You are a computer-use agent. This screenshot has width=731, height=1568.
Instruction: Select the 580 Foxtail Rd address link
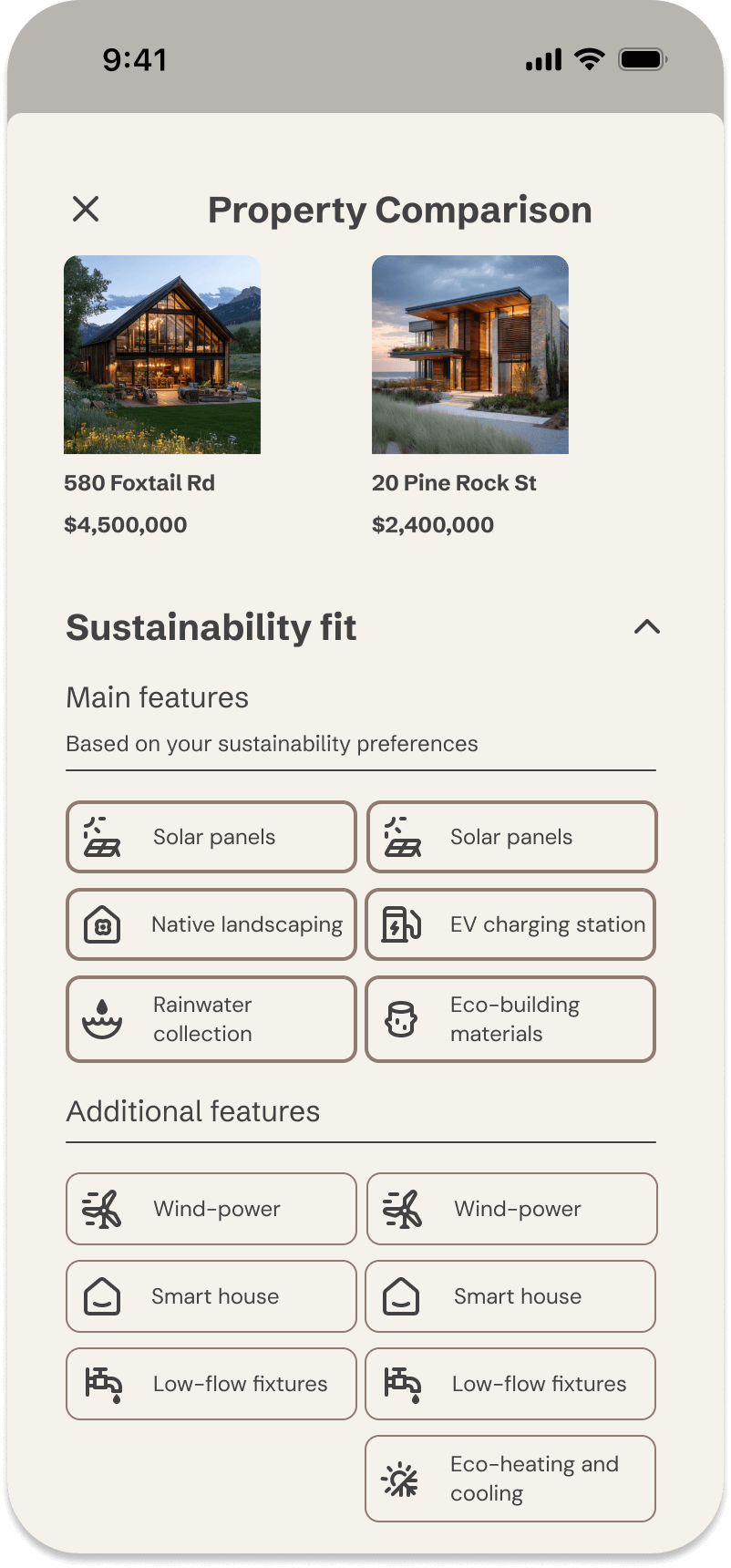(139, 483)
